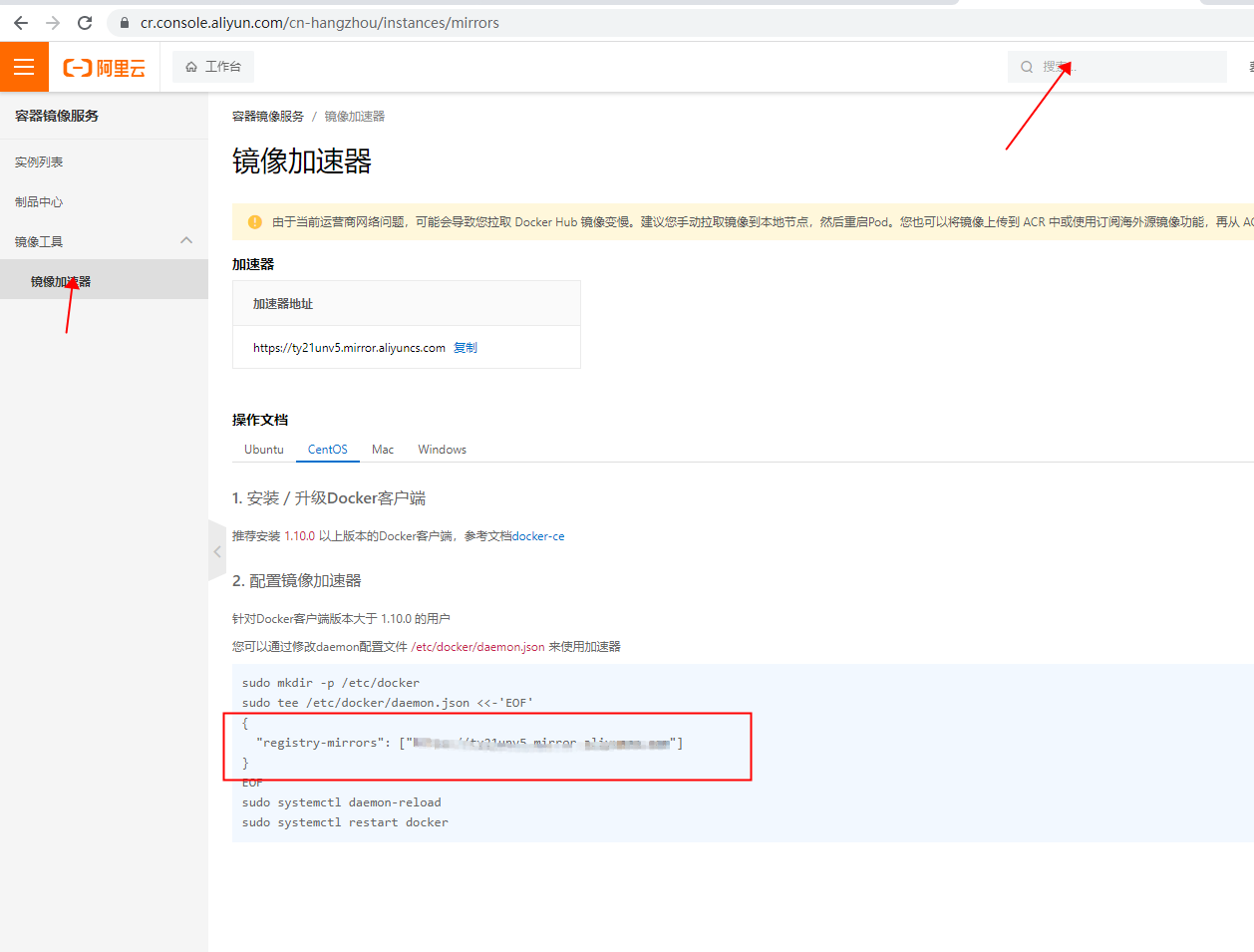1254x952 pixels.
Task: Click the "registry-mirrors" line in code
Action: pyautogui.click(x=470, y=743)
